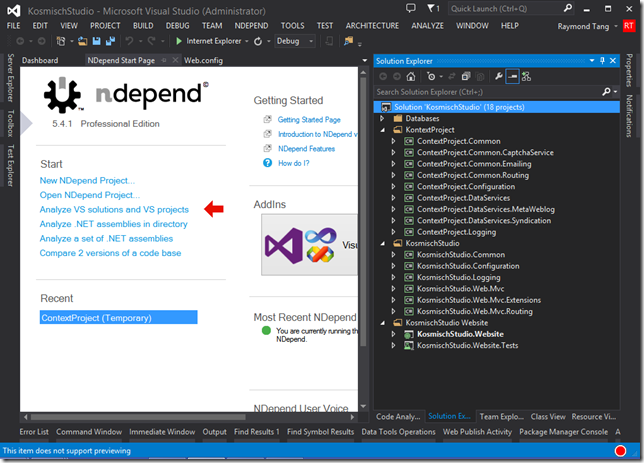
Task: Click the Start Page horizontal scrollbar thumb
Action: coord(138,417)
